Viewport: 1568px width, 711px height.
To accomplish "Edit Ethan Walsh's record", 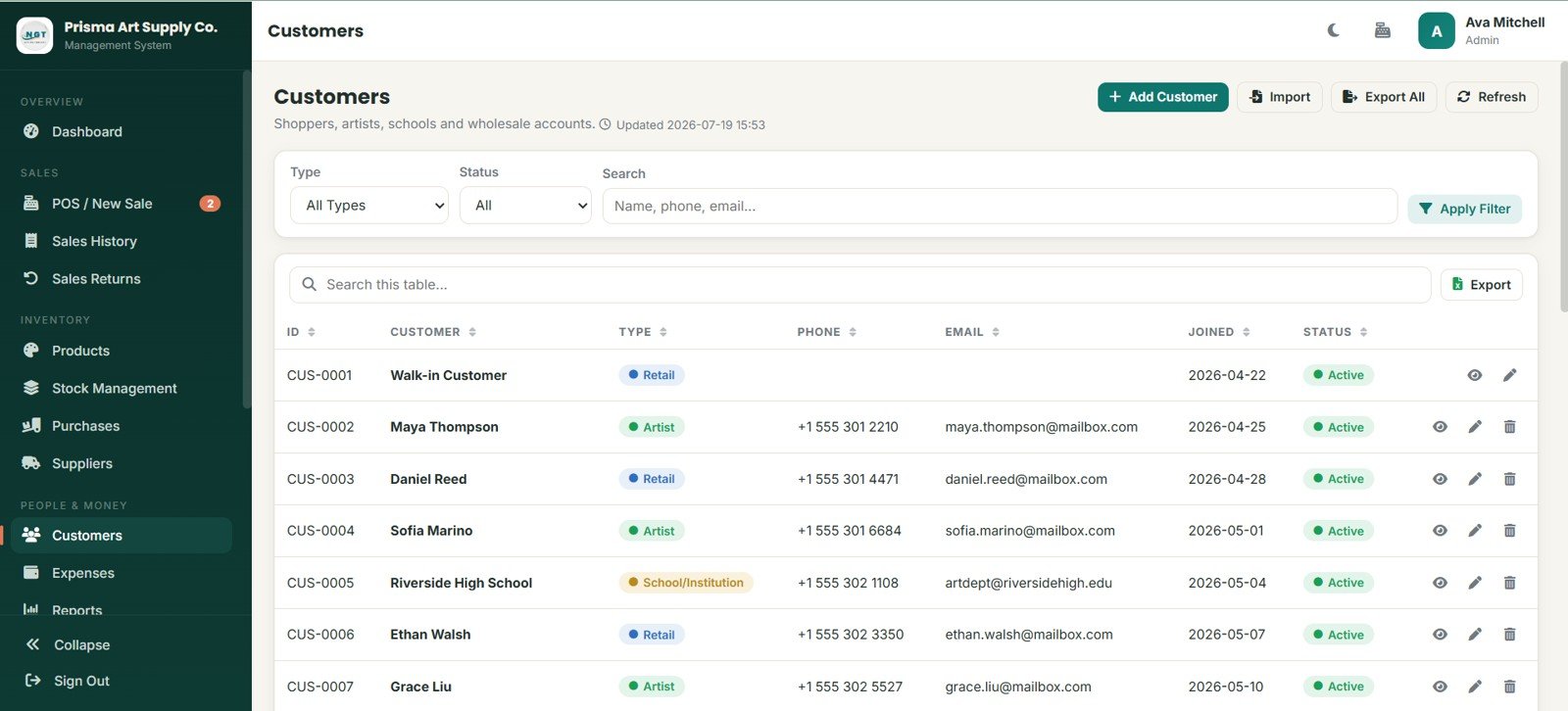I will pyautogui.click(x=1475, y=635).
